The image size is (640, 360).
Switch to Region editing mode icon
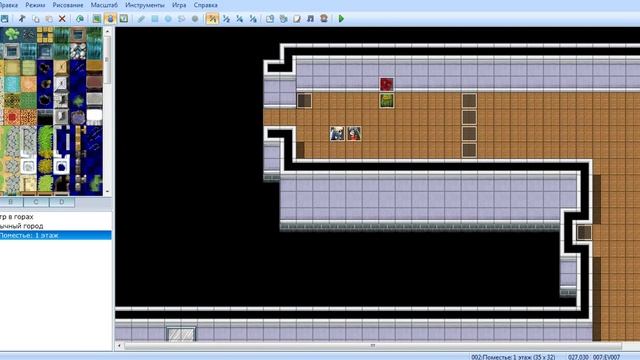(x=124, y=19)
